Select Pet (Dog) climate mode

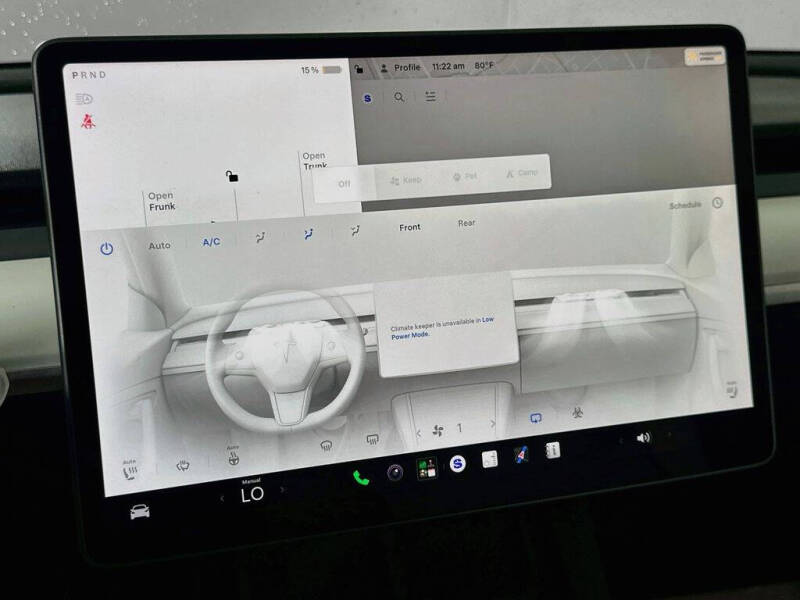click(x=465, y=177)
